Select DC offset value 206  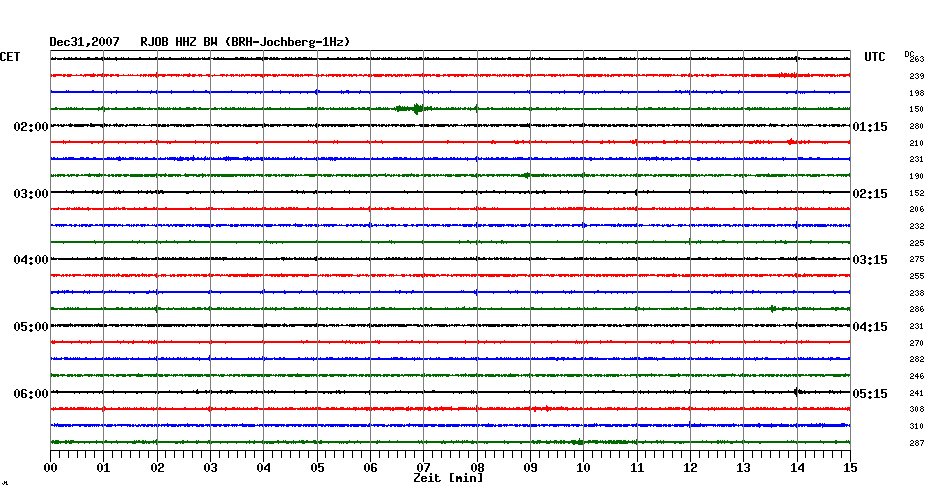click(x=917, y=209)
